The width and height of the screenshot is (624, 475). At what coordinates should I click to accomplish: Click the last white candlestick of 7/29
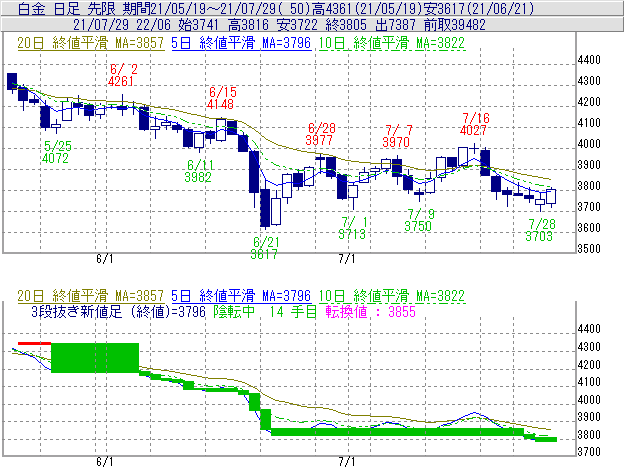(551, 196)
